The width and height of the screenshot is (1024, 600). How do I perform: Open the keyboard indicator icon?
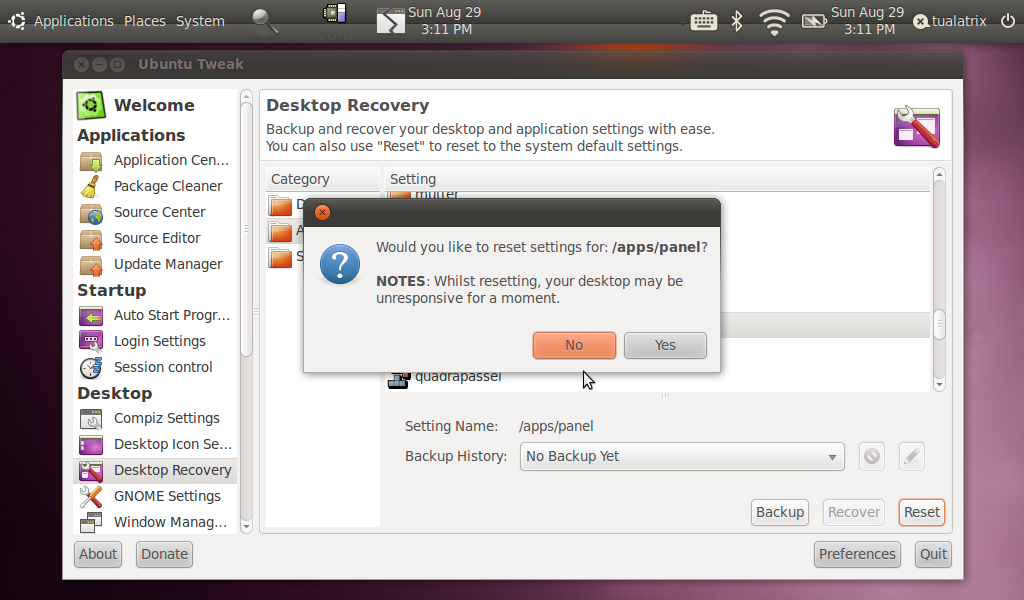703,21
